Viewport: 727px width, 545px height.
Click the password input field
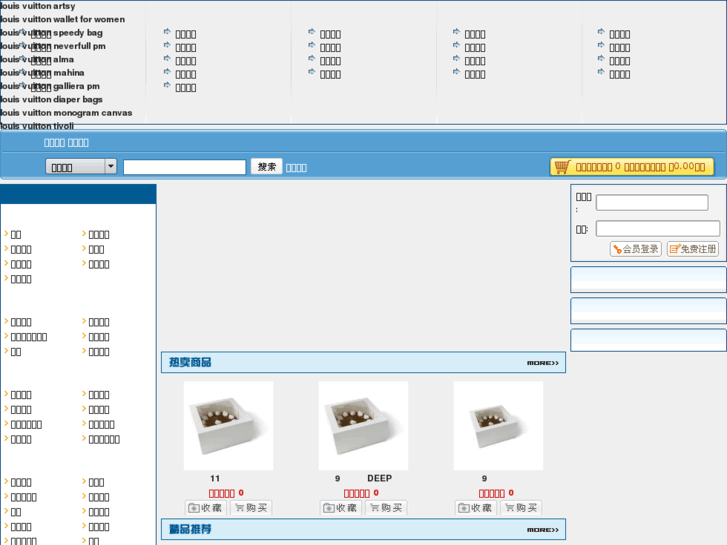click(x=657, y=229)
